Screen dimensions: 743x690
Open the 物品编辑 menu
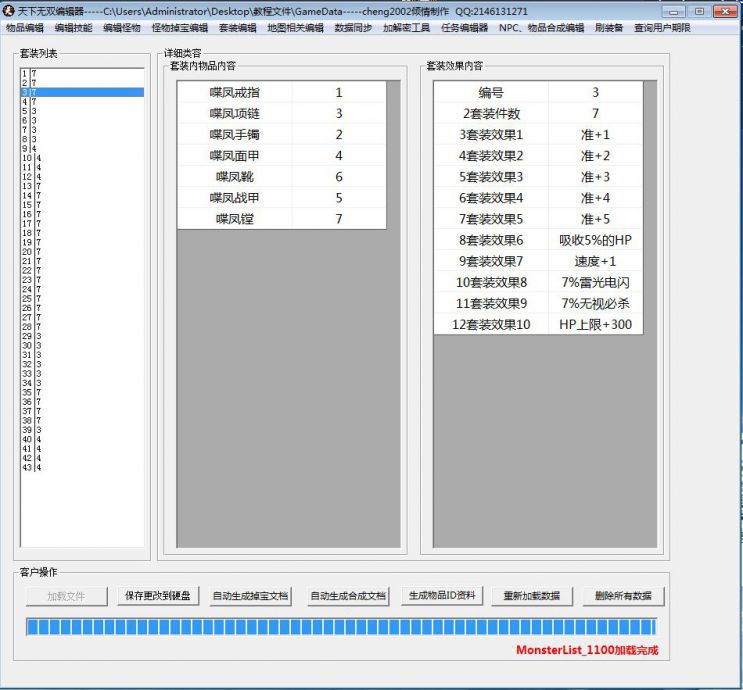(25, 28)
